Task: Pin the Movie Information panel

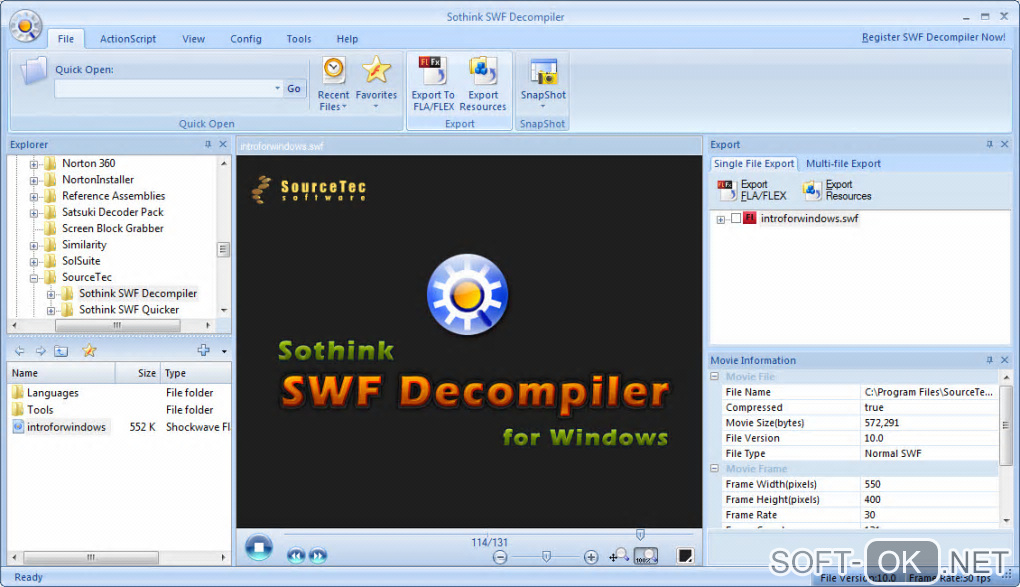Action: click(989, 360)
